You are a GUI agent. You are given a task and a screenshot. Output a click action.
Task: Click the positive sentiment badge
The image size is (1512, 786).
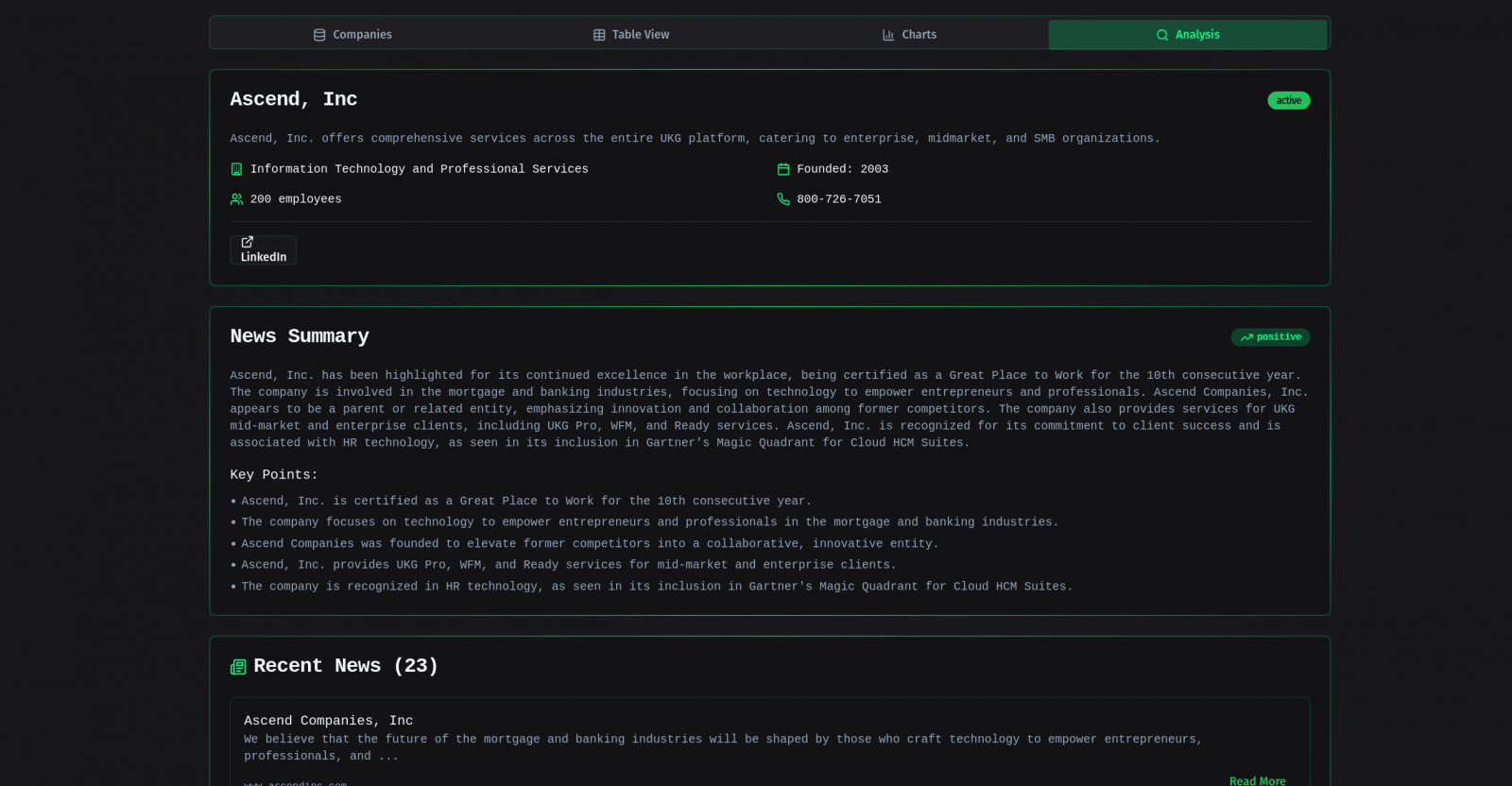tap(1270, 337)
